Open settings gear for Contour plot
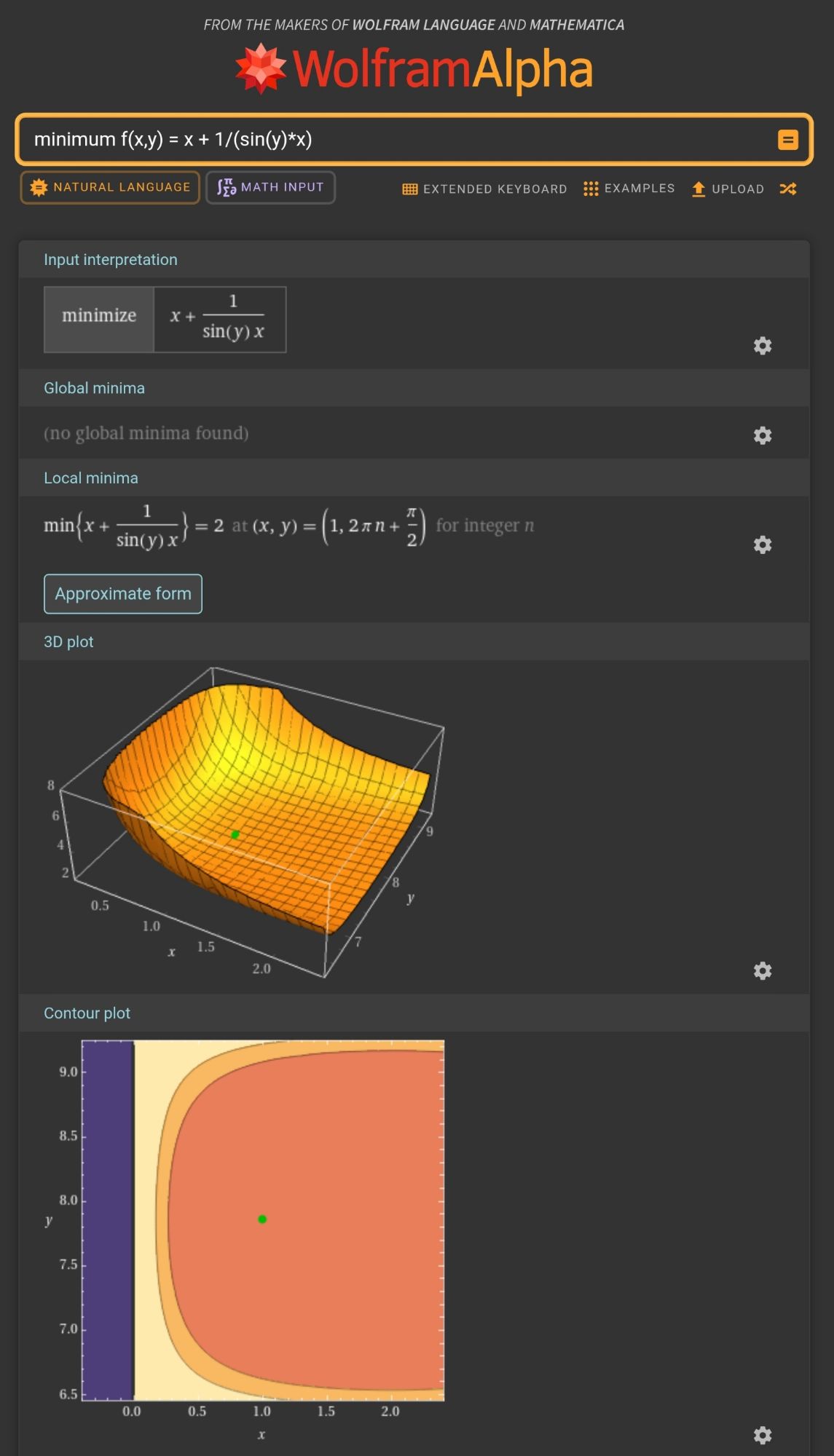Screen dimensions: 834x1456 tap(762, 1435)
